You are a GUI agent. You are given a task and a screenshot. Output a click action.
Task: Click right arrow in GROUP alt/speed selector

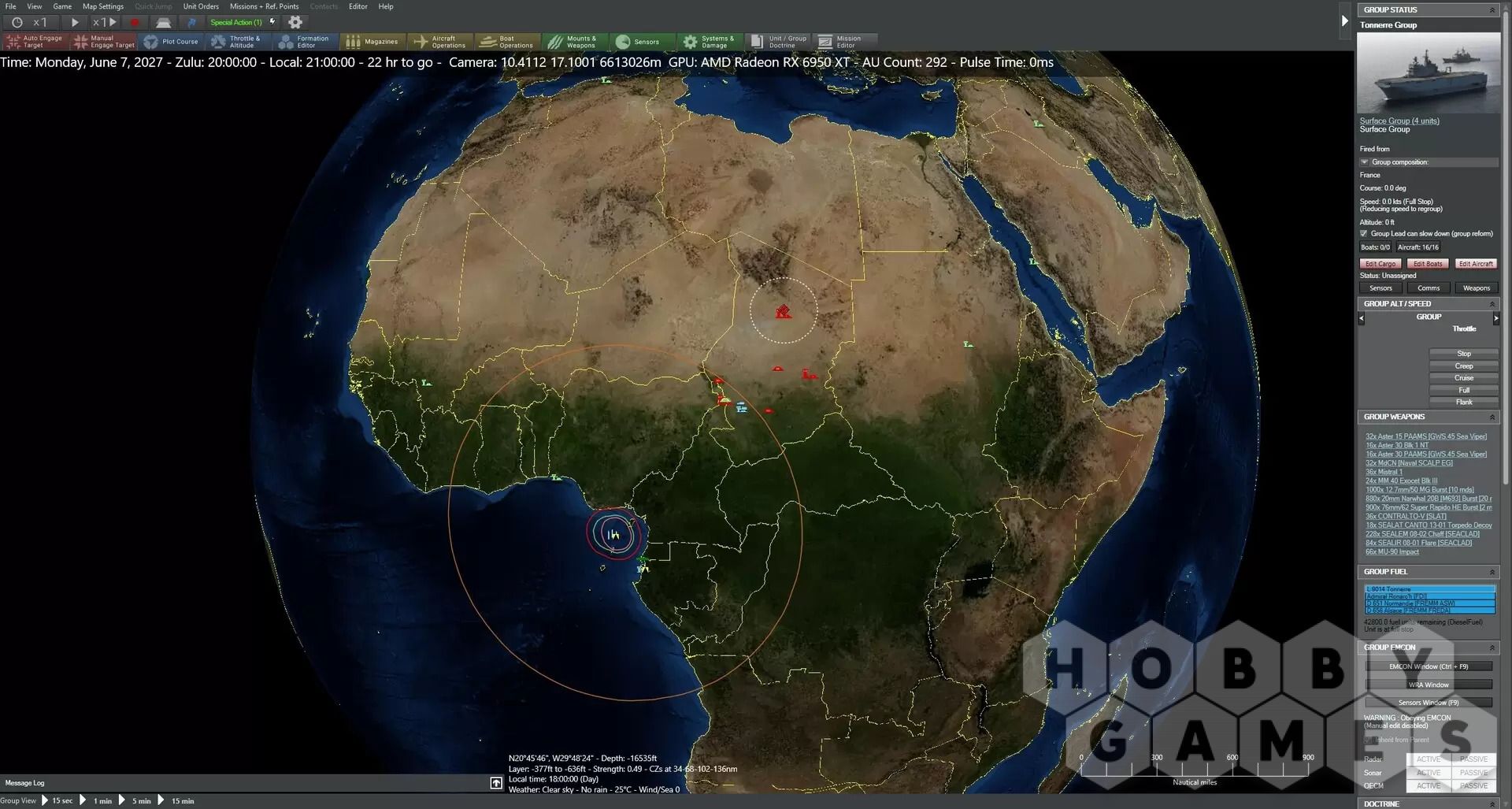(x=1495, y=318)
